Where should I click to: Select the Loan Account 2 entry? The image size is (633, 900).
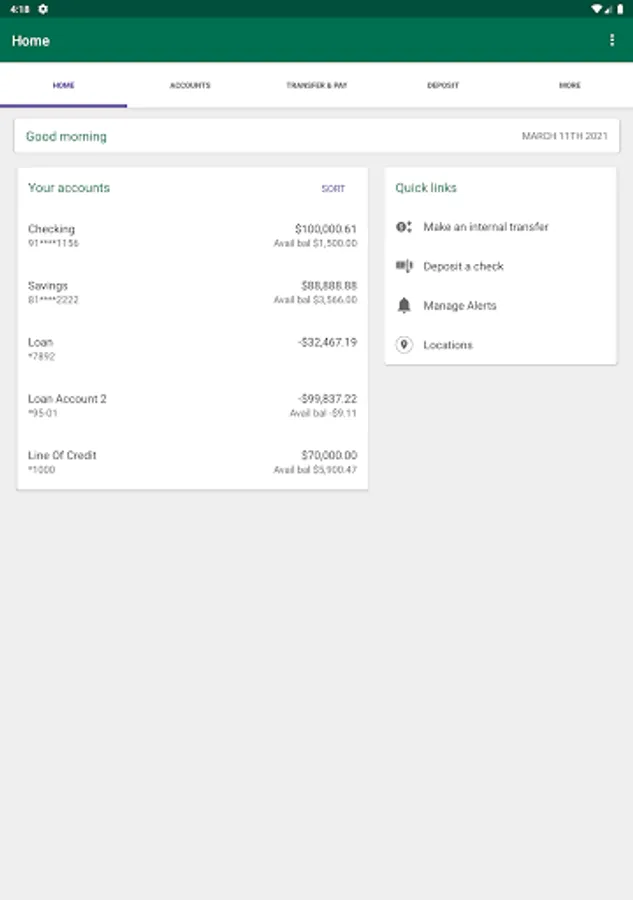[x=192, y=405]
